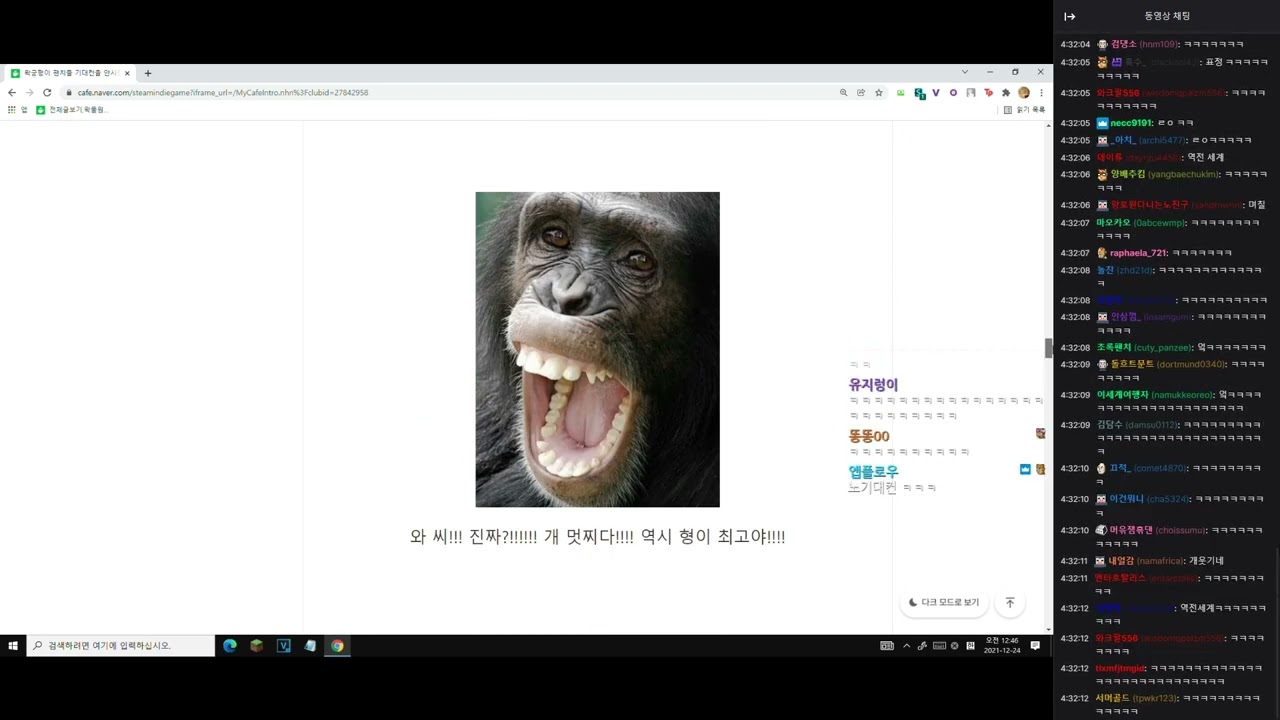Open the purple V extension icon
Screen dimensions: 1280x720
(x=936, y=92)
